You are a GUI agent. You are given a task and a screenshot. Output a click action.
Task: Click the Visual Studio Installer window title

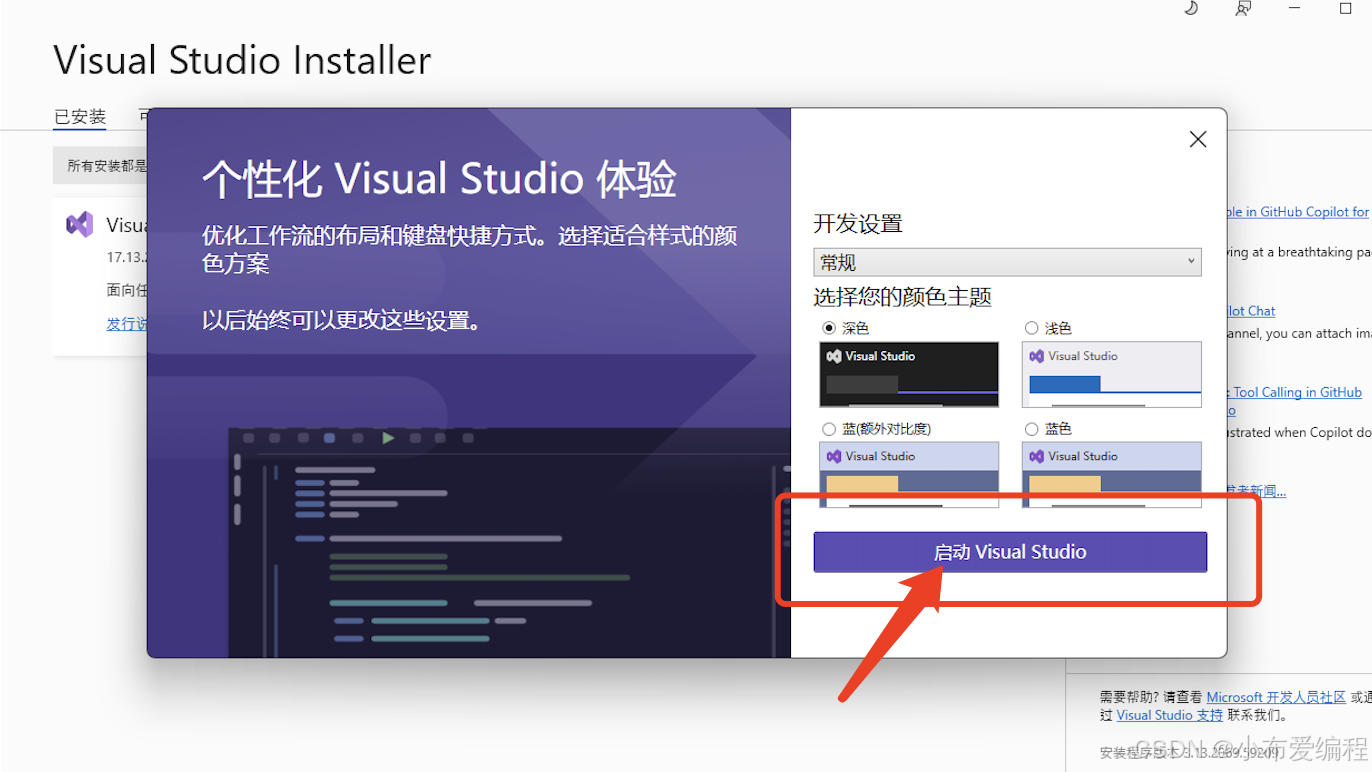(x=242, y=60)
